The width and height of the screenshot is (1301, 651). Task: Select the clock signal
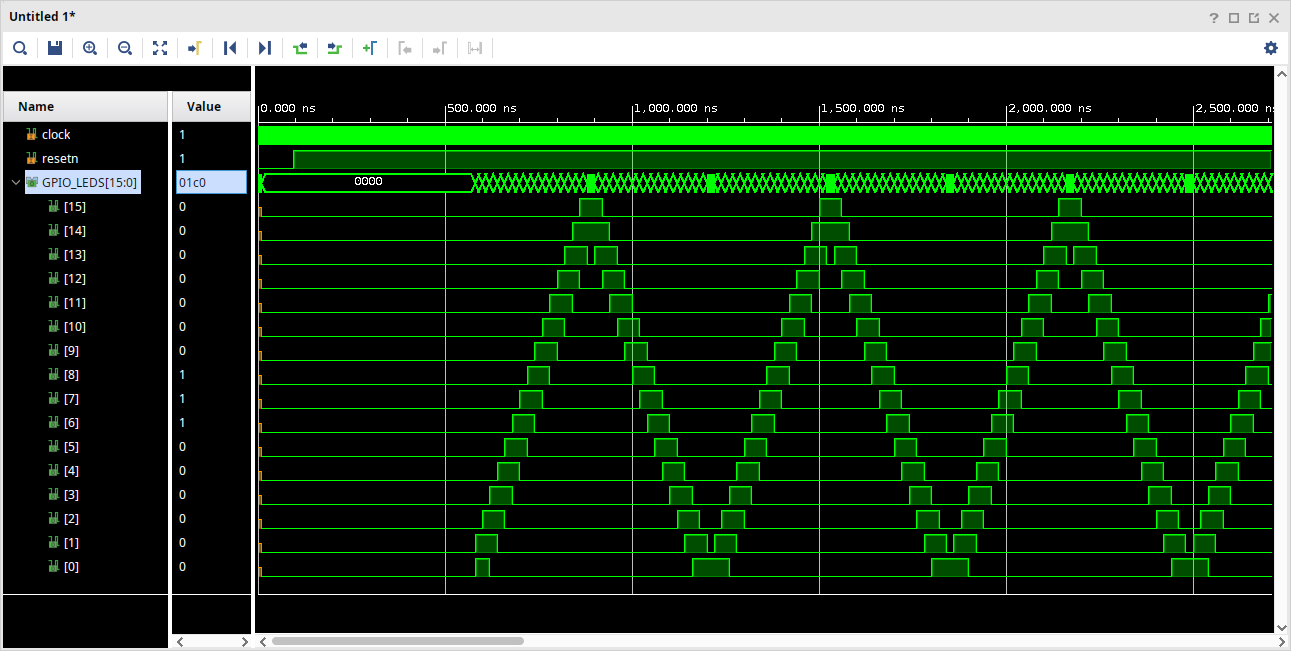pos(56,135)
